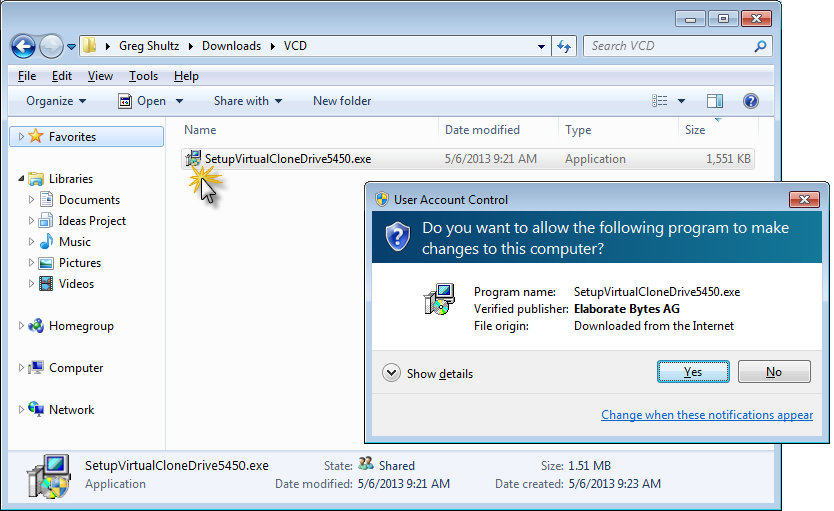This screenshot has height=511, width=834.
Task: Close the User Account Control dialog
Action: pyautogui.click(x=804, y=199)
